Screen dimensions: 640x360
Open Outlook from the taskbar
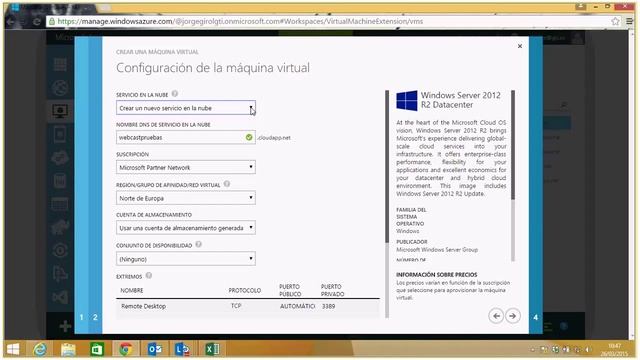click(x=155, y=349)
